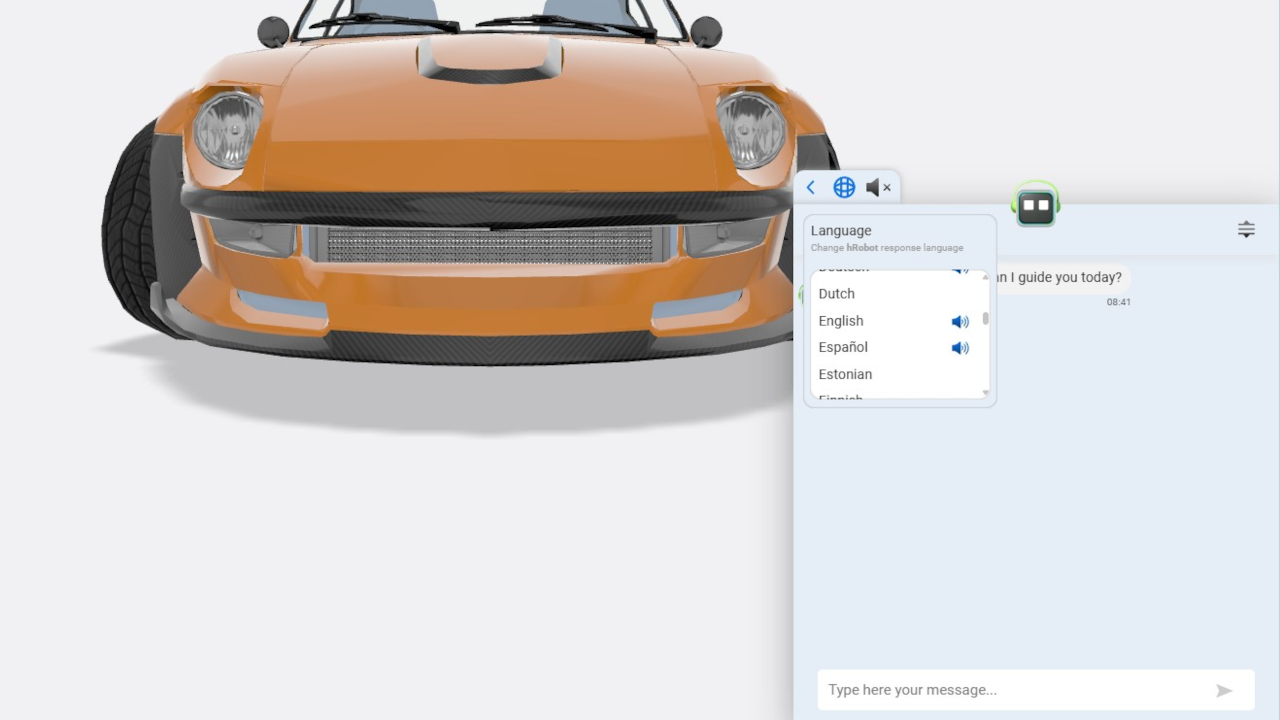The image size is (1280, 720).
Task: Click the speaker icon beside Español
Action: point(960,348)
